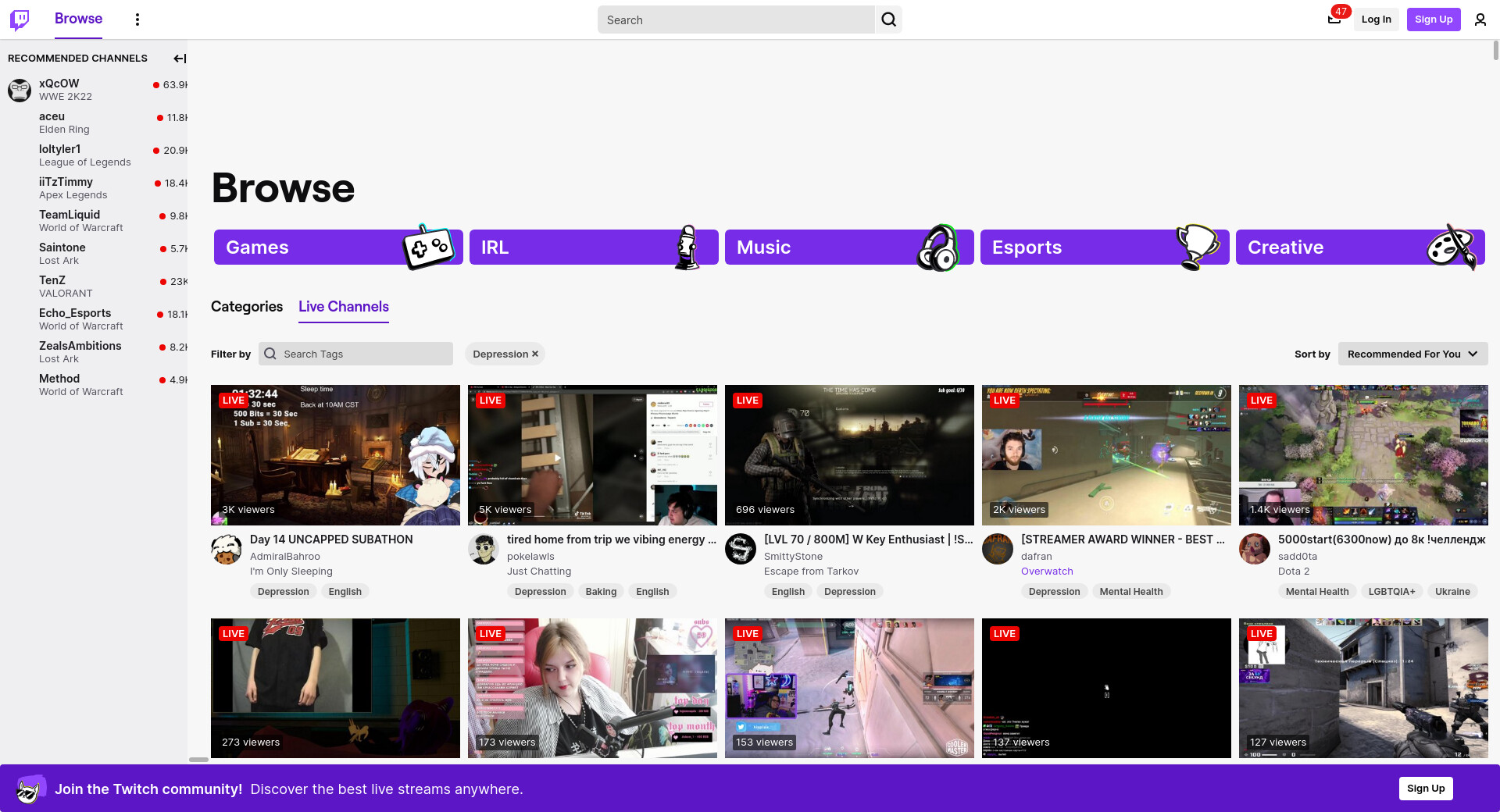Click the Mental Health tag under dafran
Image resolution: width=1500 pixels, height=812 pixels.
[x=1130, y=592]
